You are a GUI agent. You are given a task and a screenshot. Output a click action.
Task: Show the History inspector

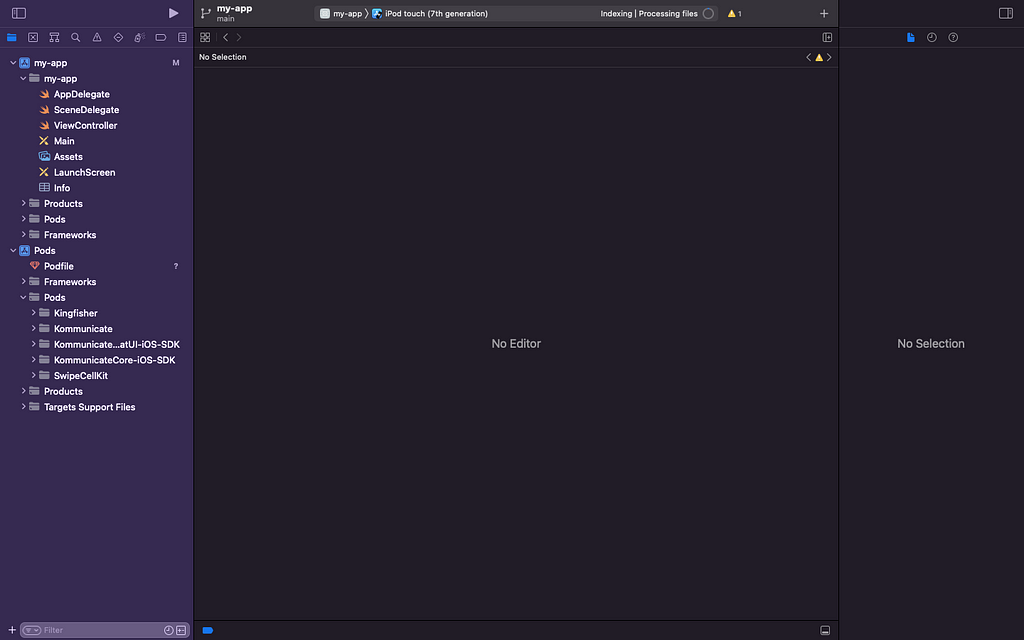932,37
